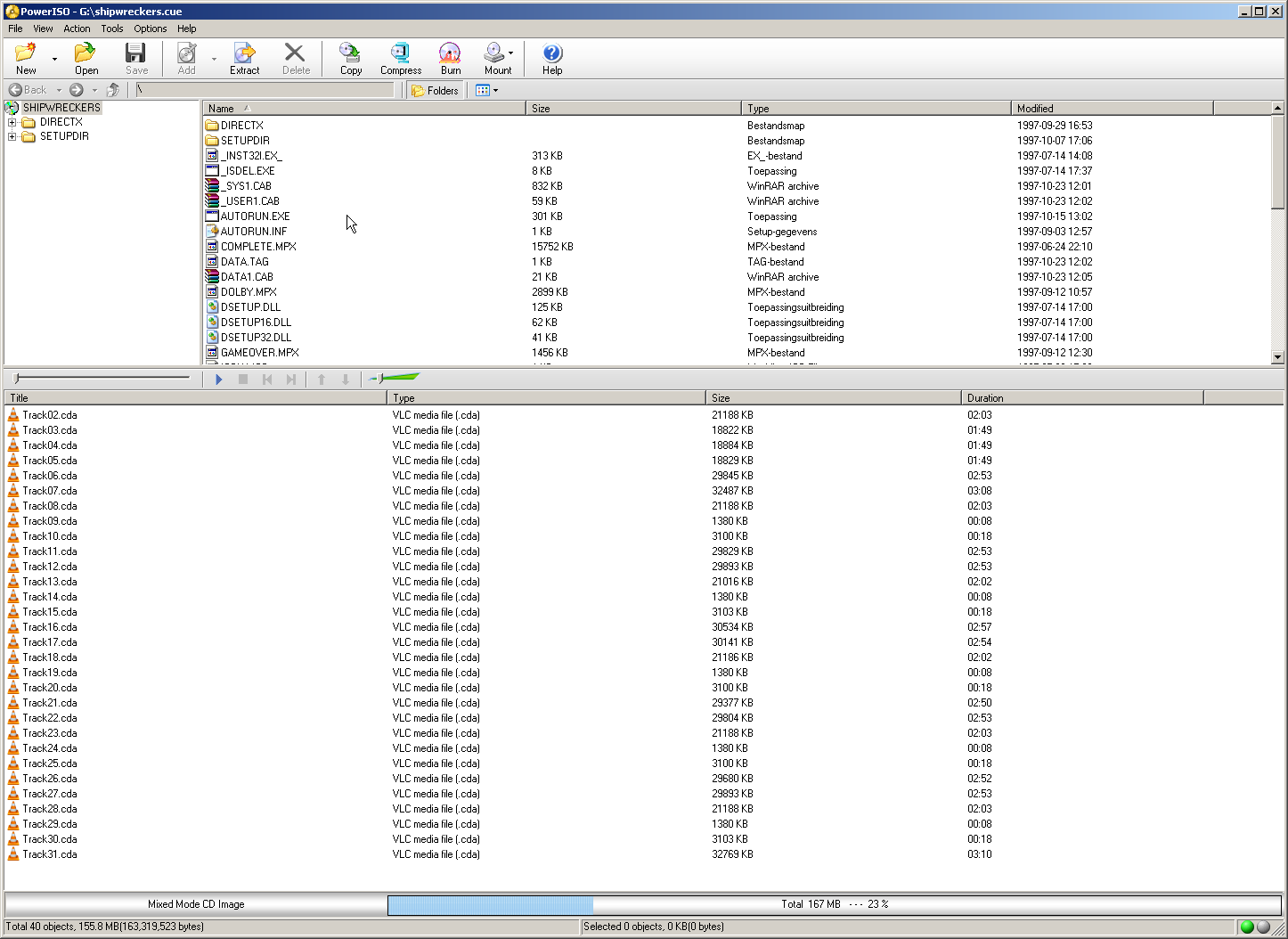Click the Copy disc icon
The width and height of the screenshot is (1288, 939).
pos(351,59)
